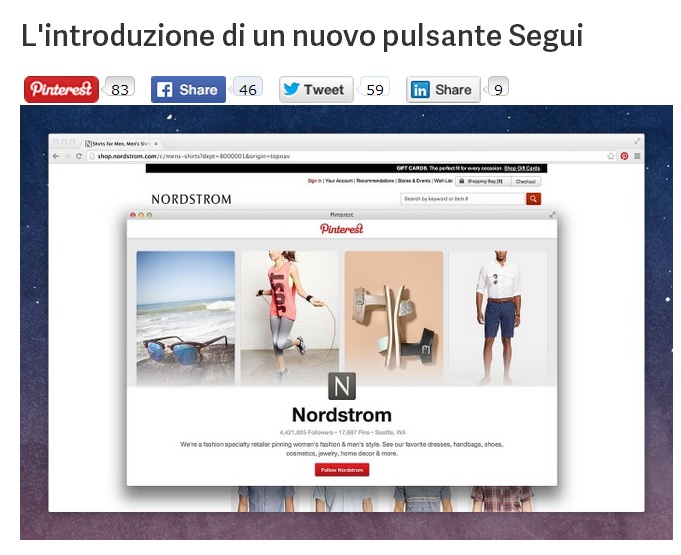
Task: Click the red search button on Nordstrom
Action: point(533,199)
